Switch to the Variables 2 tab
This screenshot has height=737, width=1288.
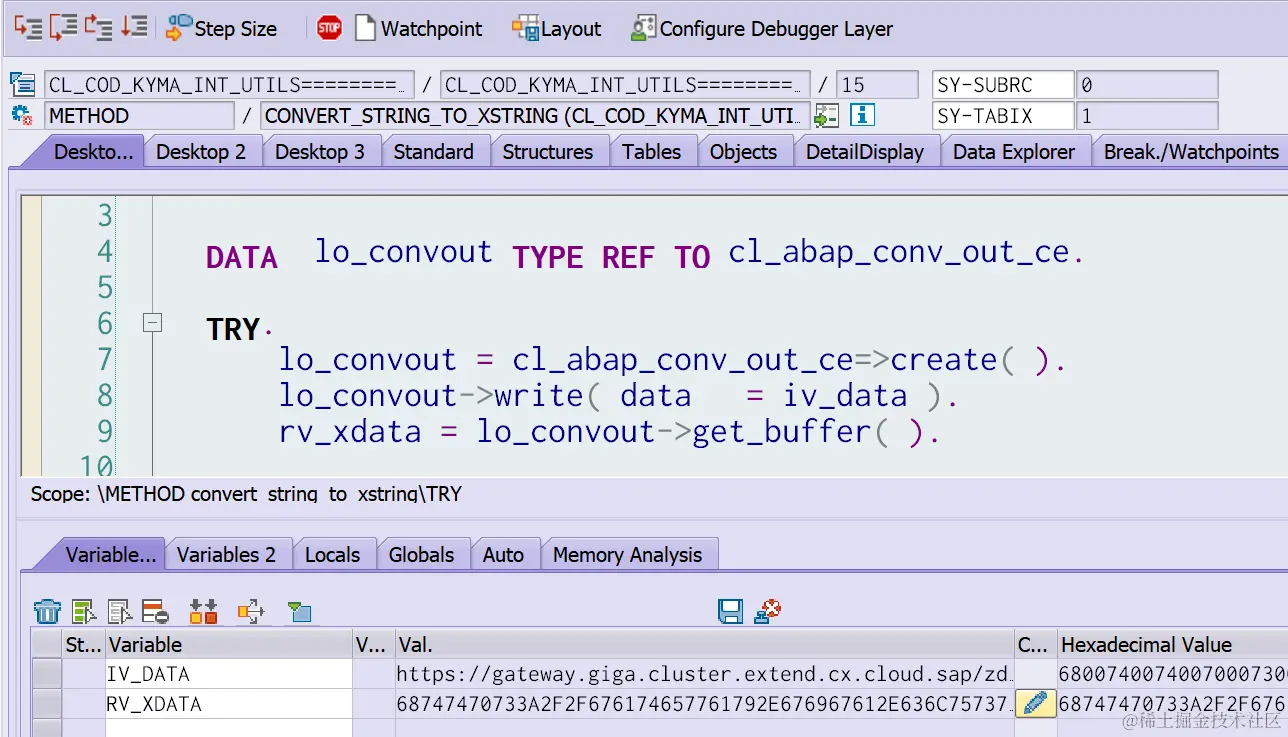226,555
